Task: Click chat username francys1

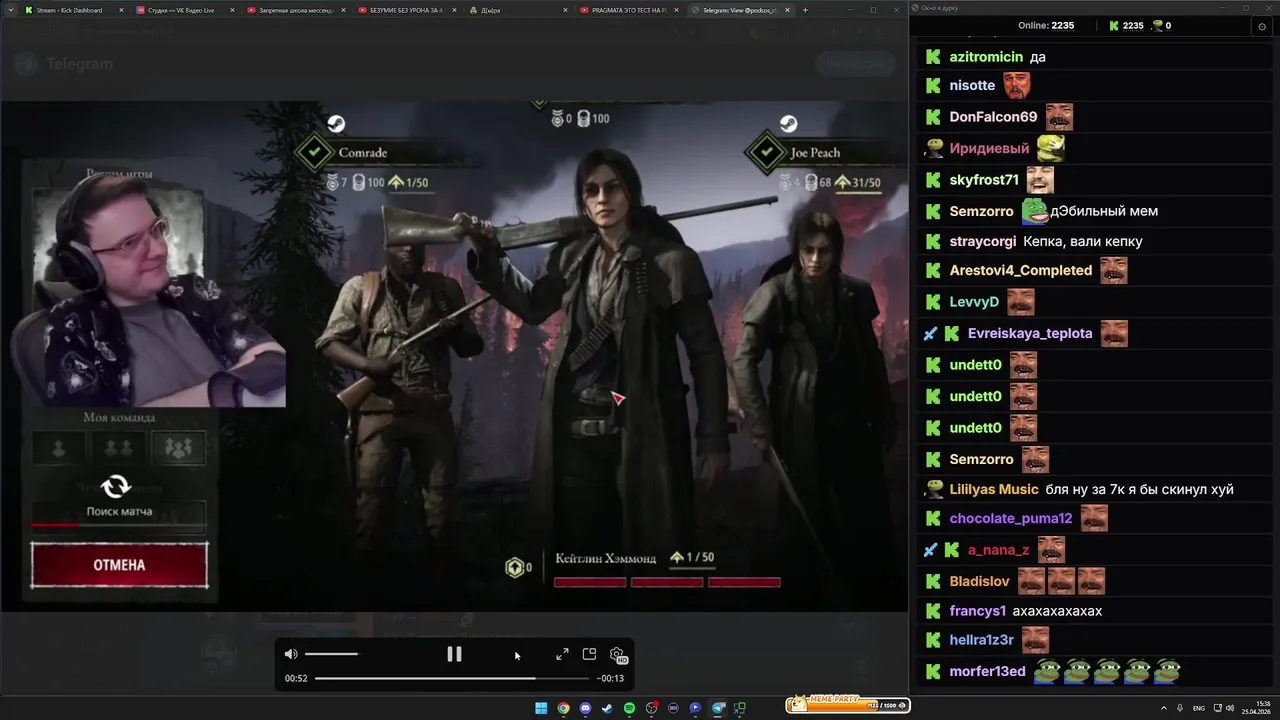Action: coord(977,611)
